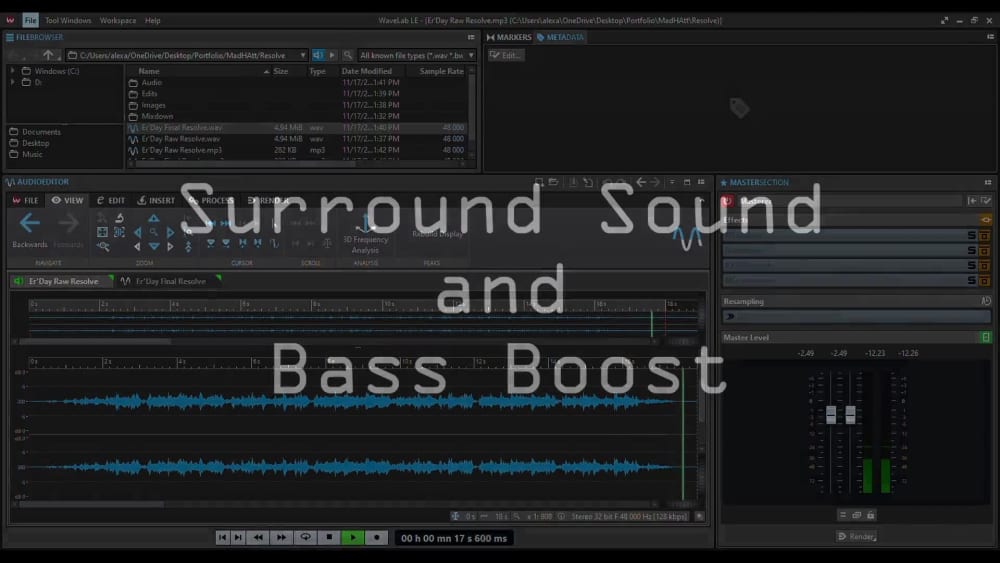Select the Er'Day Raw Resolve file tab
Viewport: 1000px width, 563px height.
(62, 281)
